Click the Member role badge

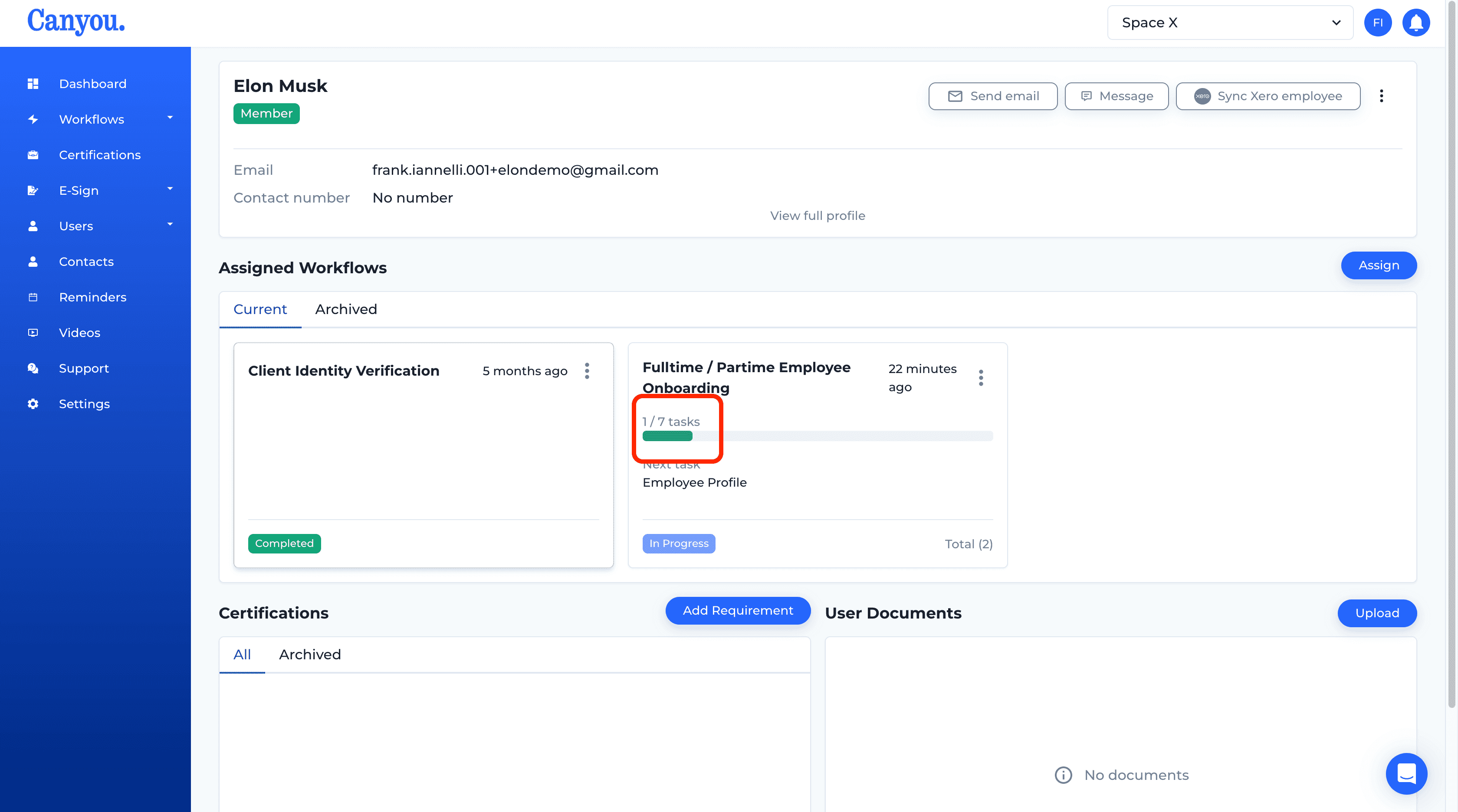tap(266, 114)
